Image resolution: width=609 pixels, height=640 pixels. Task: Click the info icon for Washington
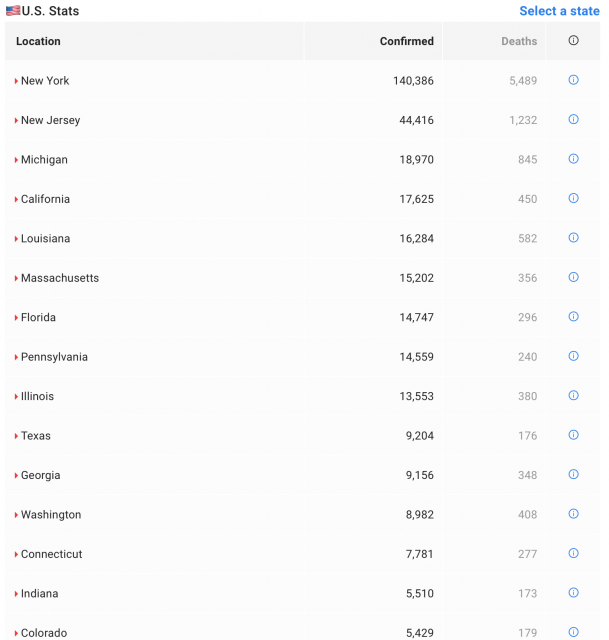point(573,514)
